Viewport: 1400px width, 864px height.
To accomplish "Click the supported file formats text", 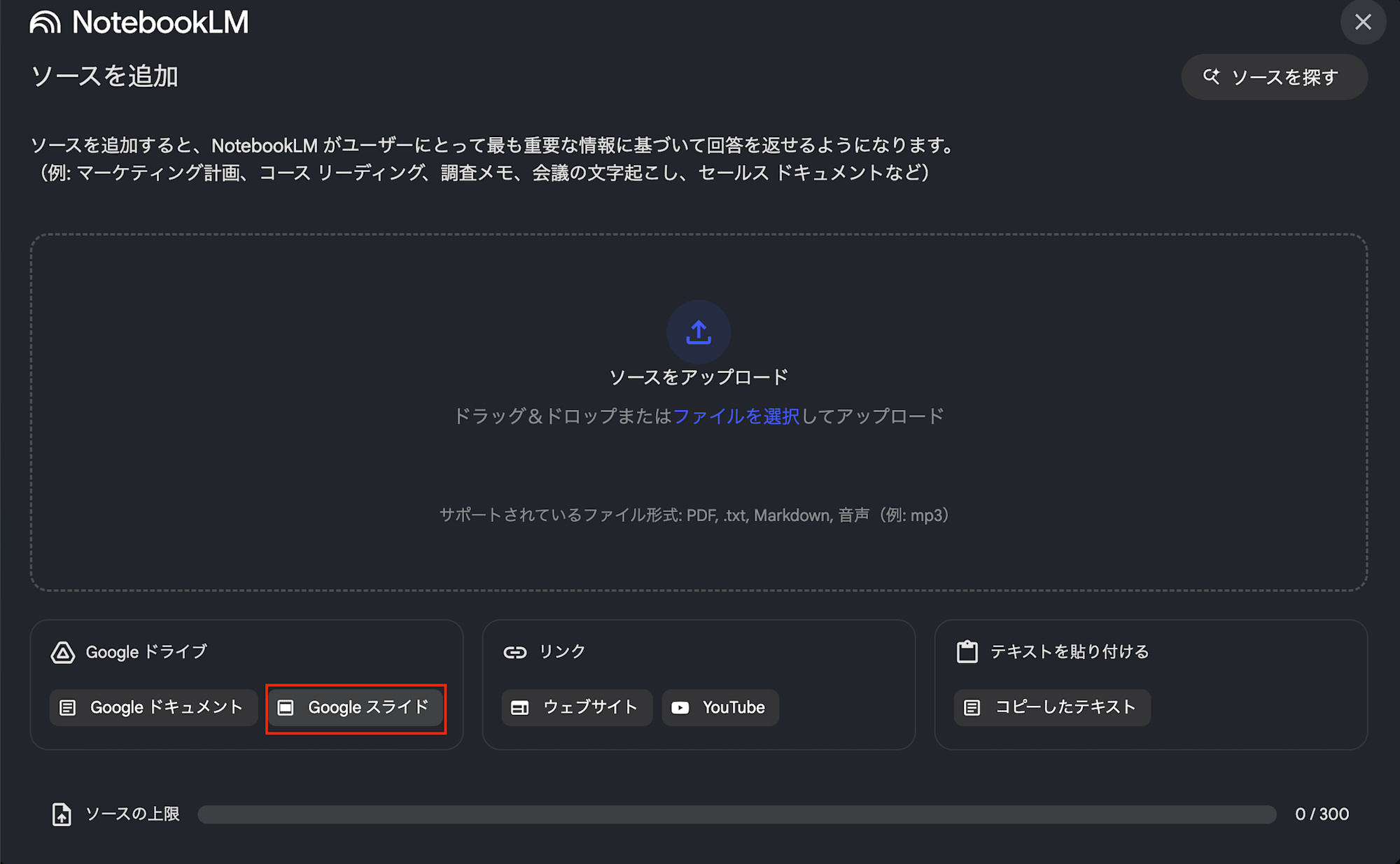I will (694, 516).
